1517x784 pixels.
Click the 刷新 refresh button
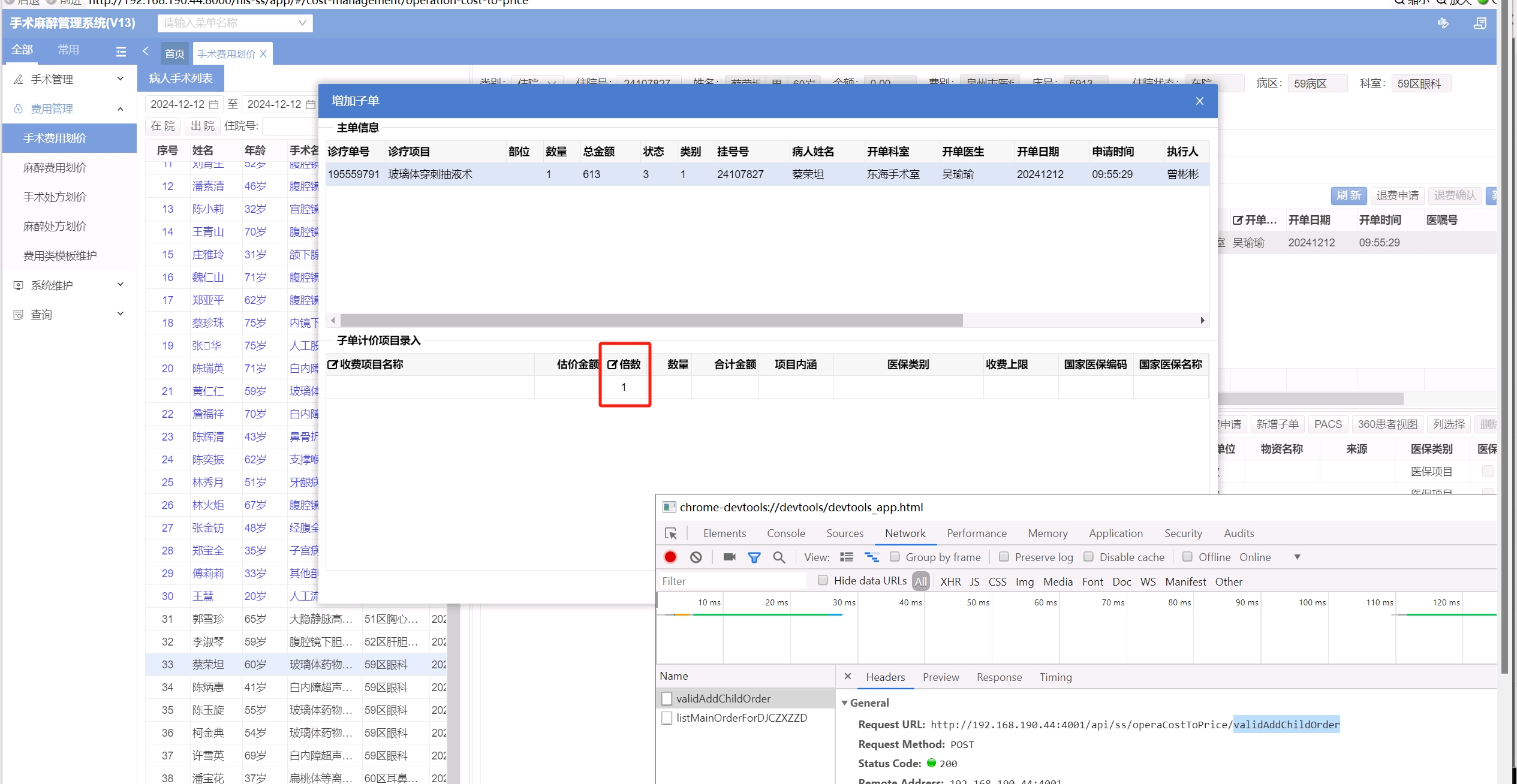1348,195
